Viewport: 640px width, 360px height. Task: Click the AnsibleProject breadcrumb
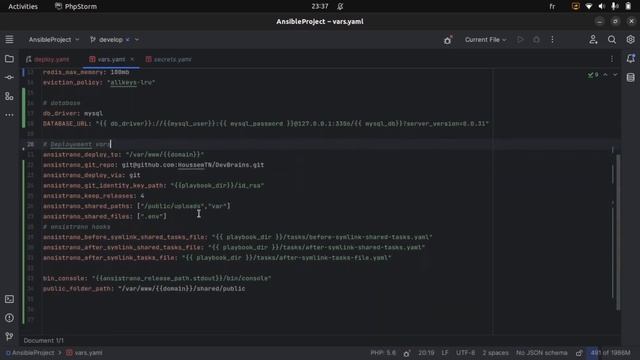click(x=30, y=353)
